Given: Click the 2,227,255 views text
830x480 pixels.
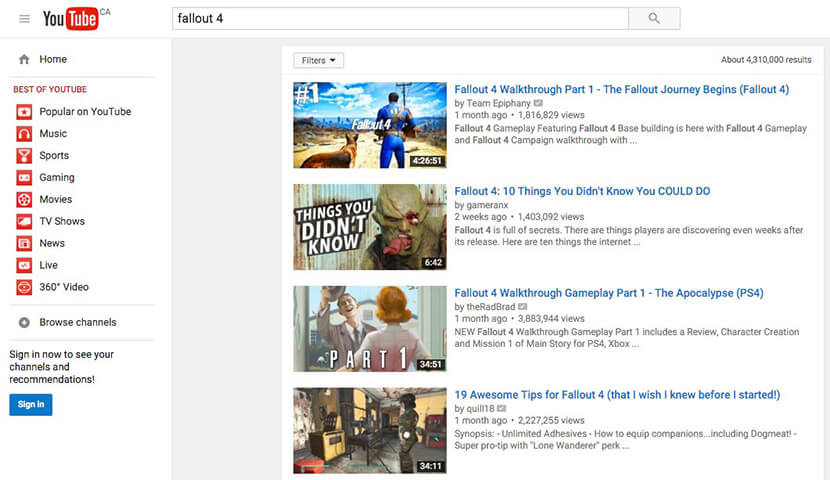Looking at the screenshot, I should (551, 420).
